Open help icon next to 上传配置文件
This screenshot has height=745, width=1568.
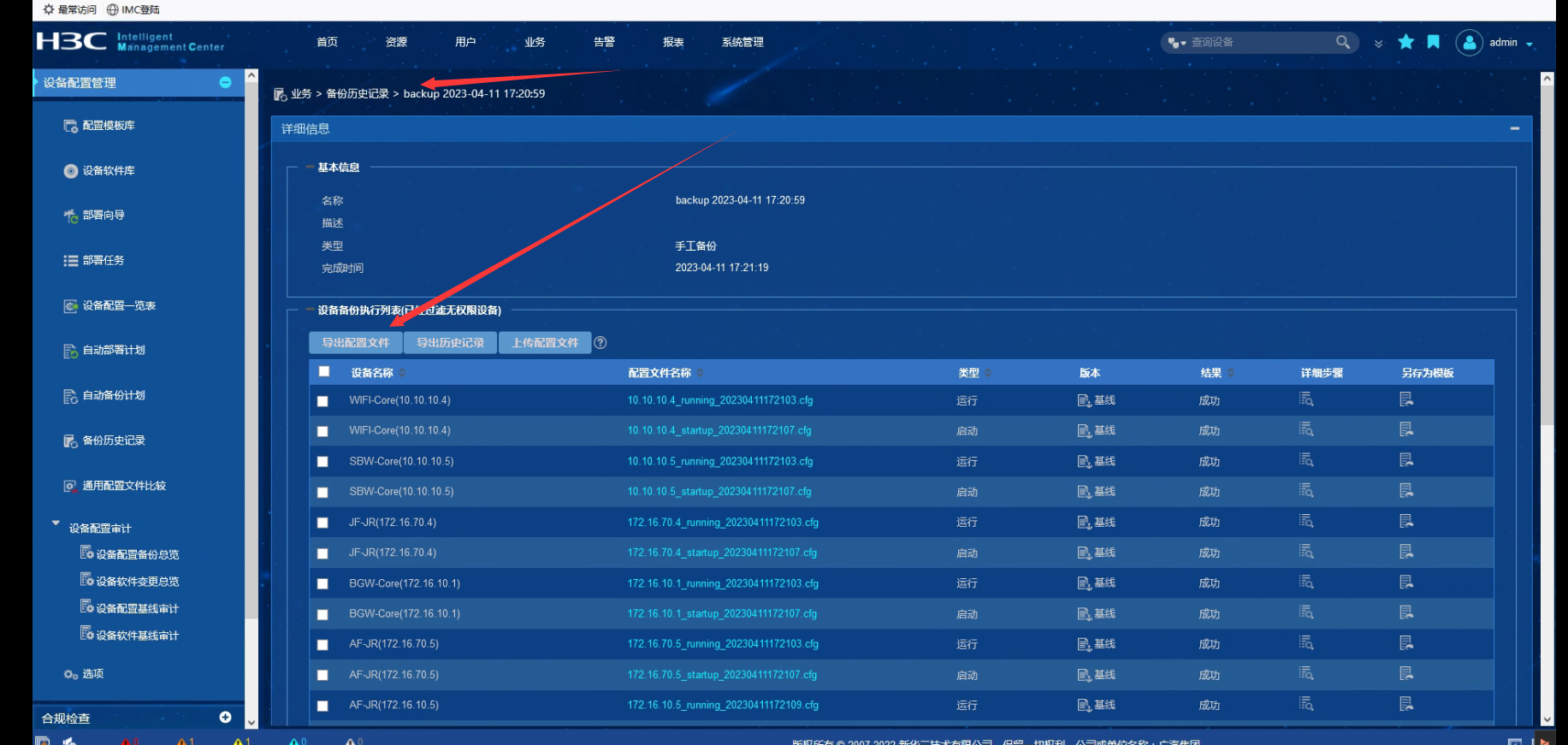[x=601, y=343]
